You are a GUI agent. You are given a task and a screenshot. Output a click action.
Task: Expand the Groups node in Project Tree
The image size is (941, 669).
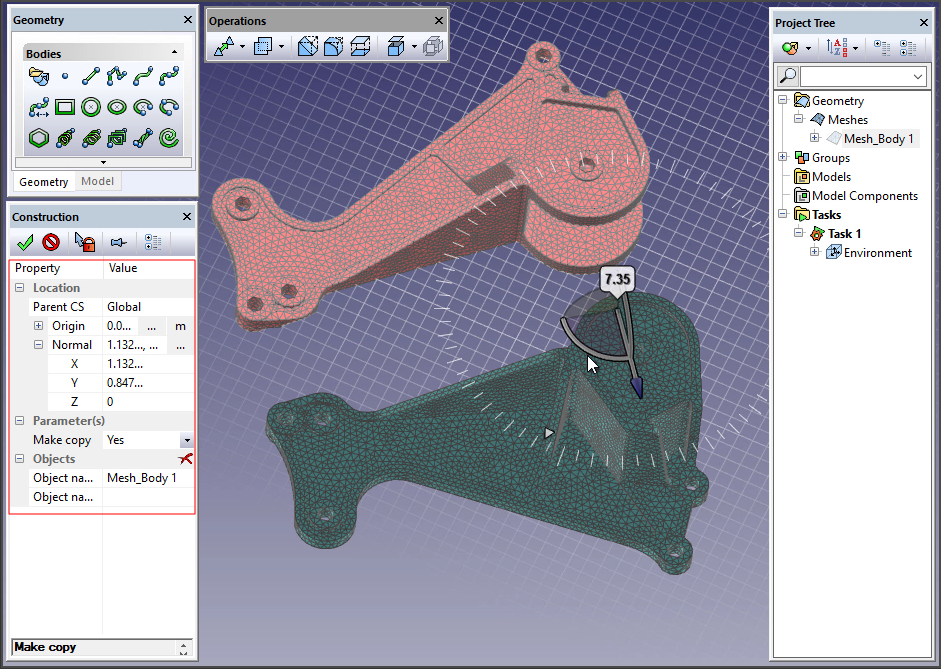[x=783, y=158]
